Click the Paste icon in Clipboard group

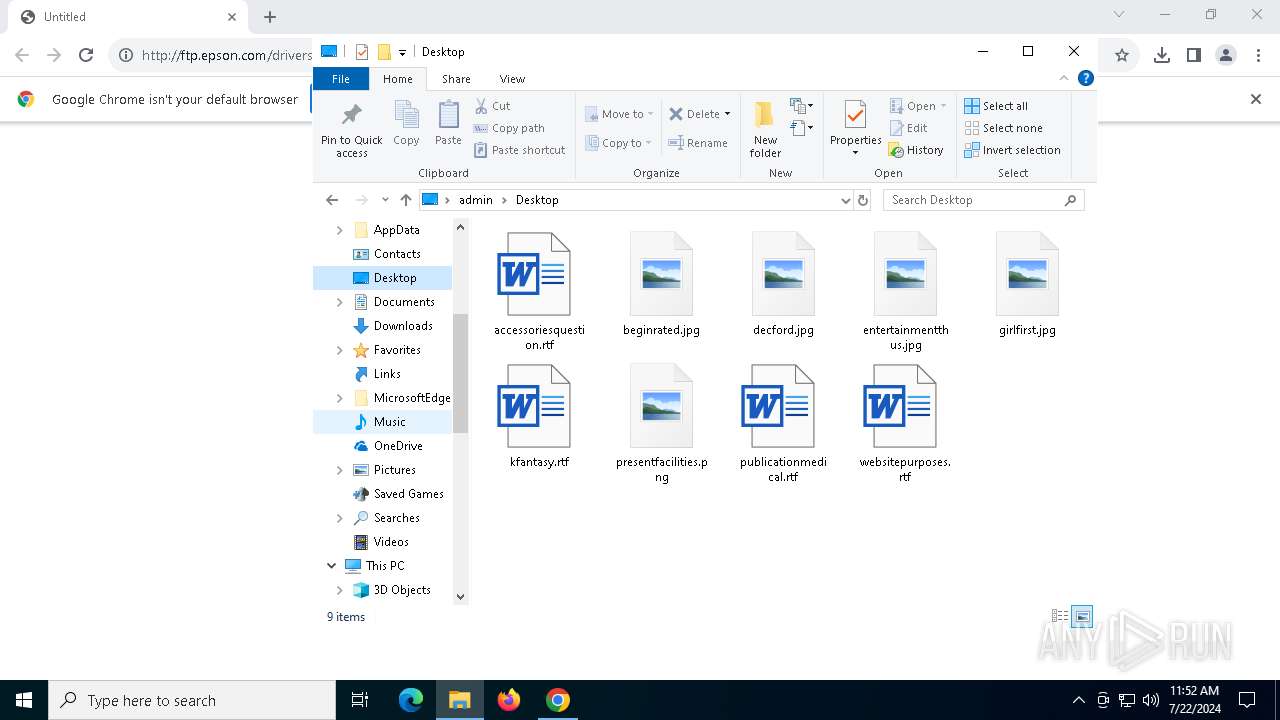click(x=448, y=116)
